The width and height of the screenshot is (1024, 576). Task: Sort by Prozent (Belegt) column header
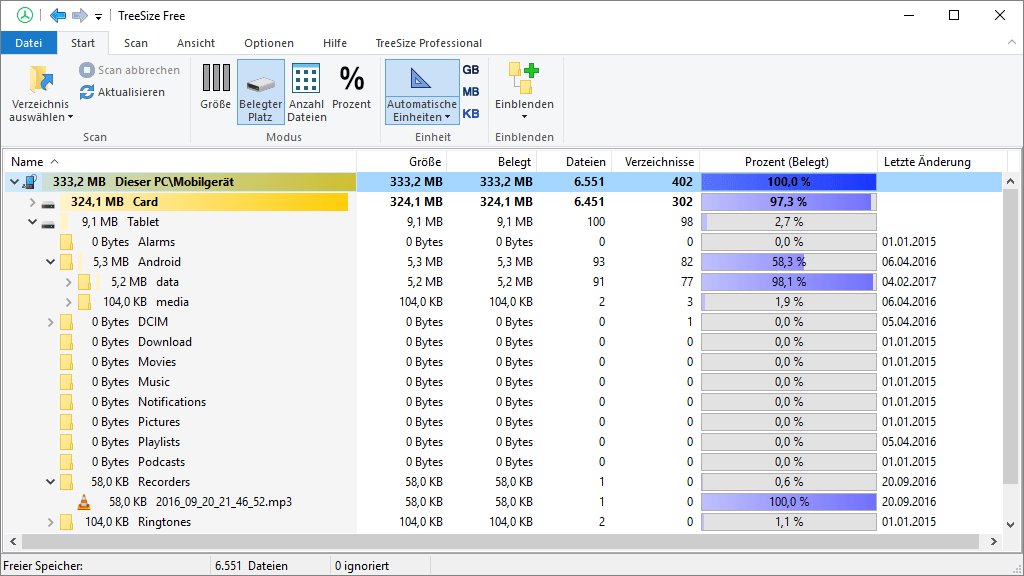[x=788, y=161]
